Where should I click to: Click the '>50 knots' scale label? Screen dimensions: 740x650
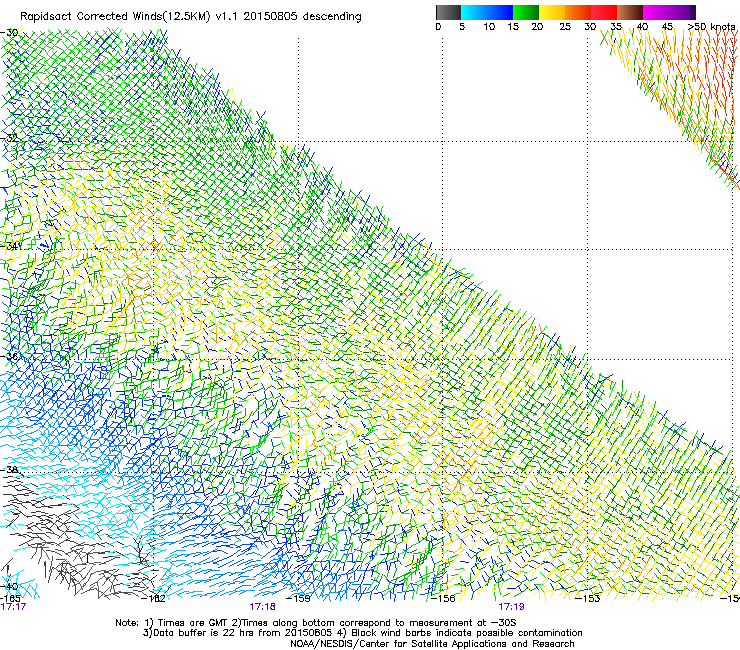coord(712,27)
